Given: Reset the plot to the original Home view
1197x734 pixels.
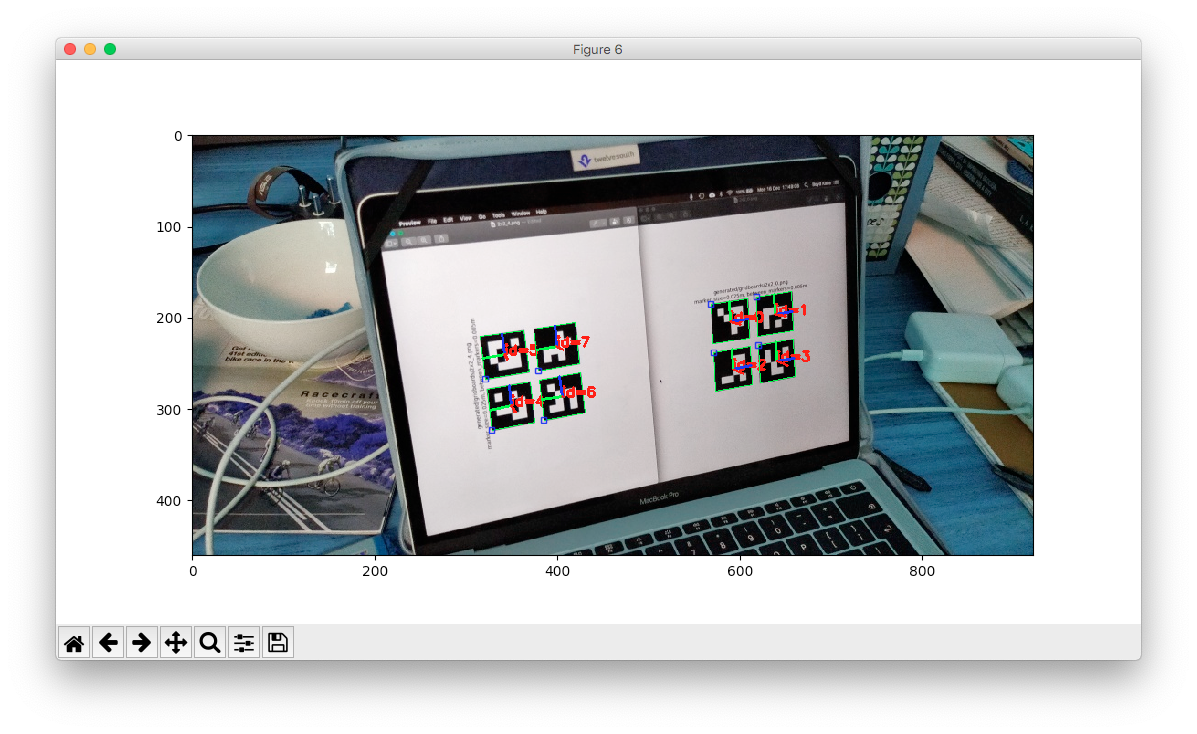Looking at the screenshot, I should tap(74, 643).
